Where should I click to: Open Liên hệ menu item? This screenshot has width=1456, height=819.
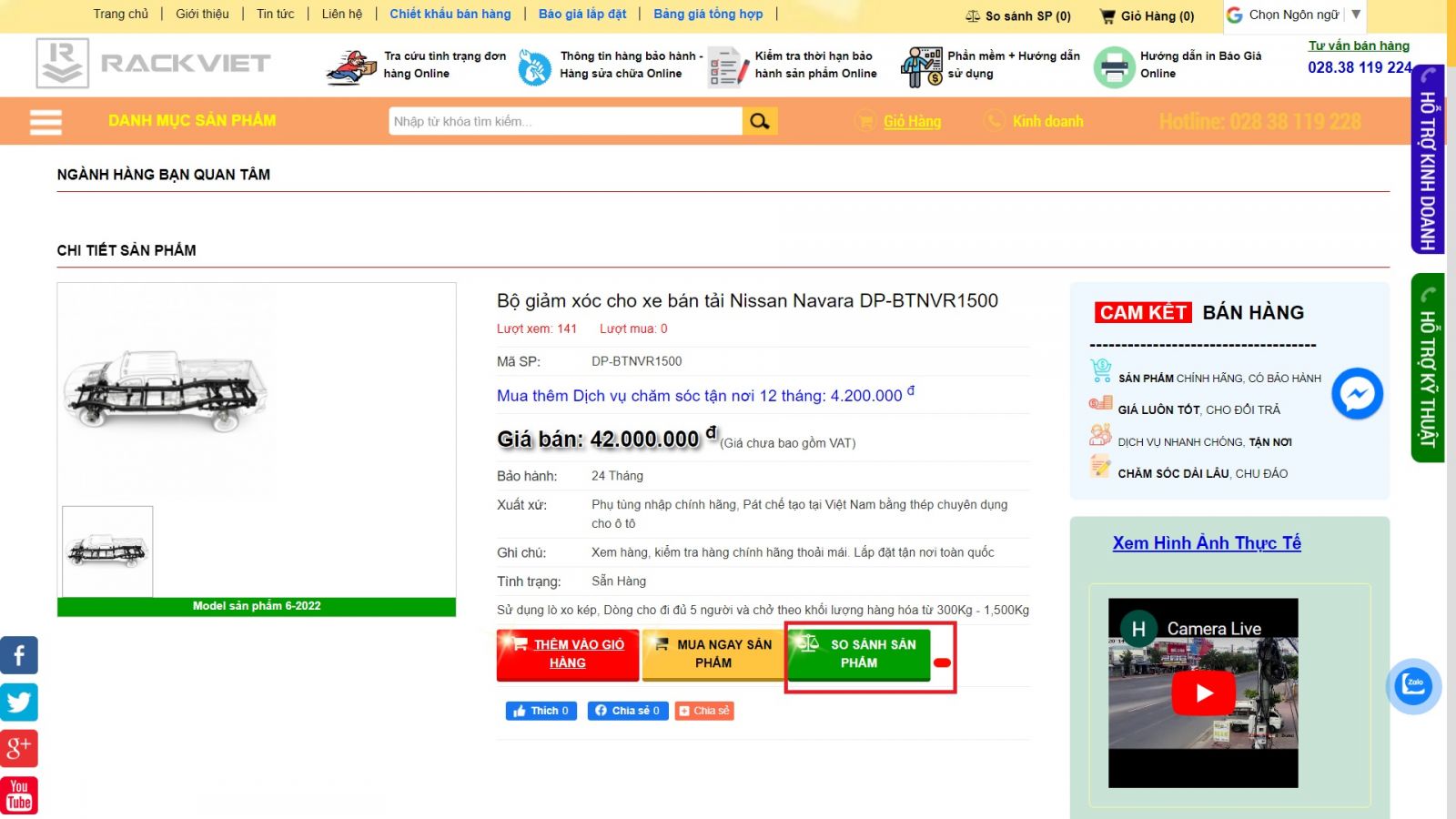click(x=341, y=14)
